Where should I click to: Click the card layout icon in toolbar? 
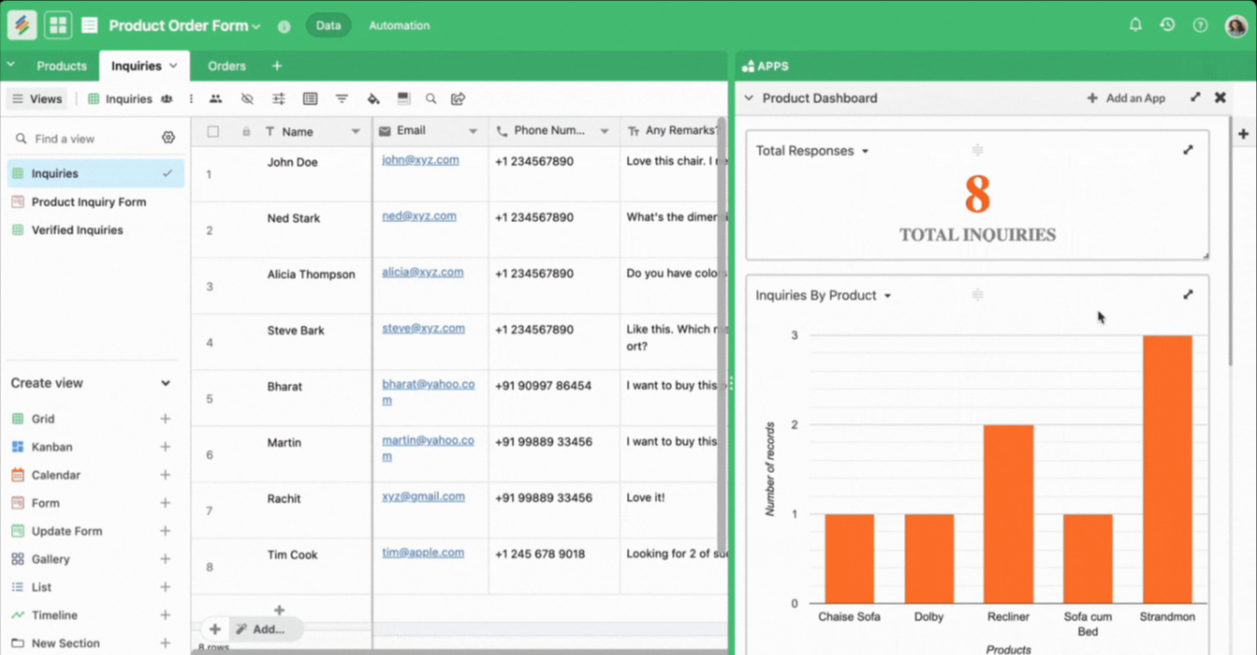coord(403,99)
